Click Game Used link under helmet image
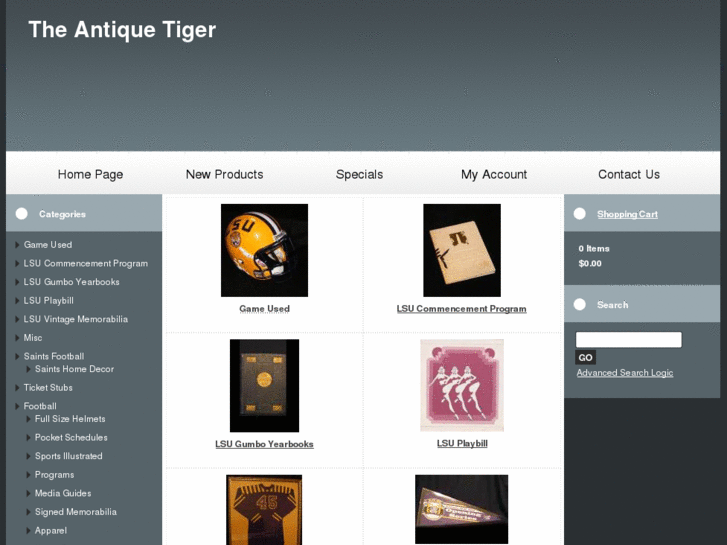The width and height of the screenshot is (727, 545). coord(264,309)
